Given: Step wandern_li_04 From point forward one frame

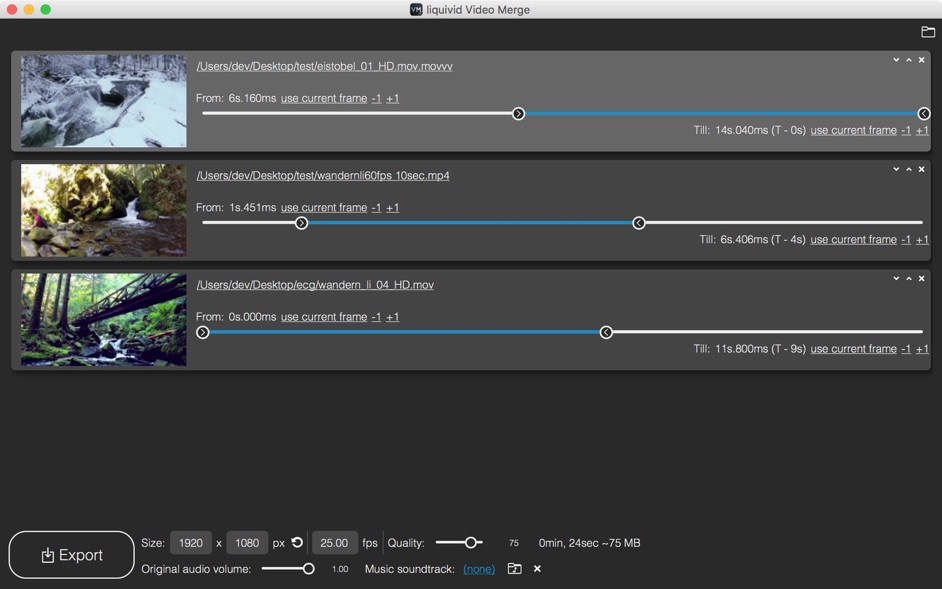Looking at the screenshot, I should tap(392, 317).
